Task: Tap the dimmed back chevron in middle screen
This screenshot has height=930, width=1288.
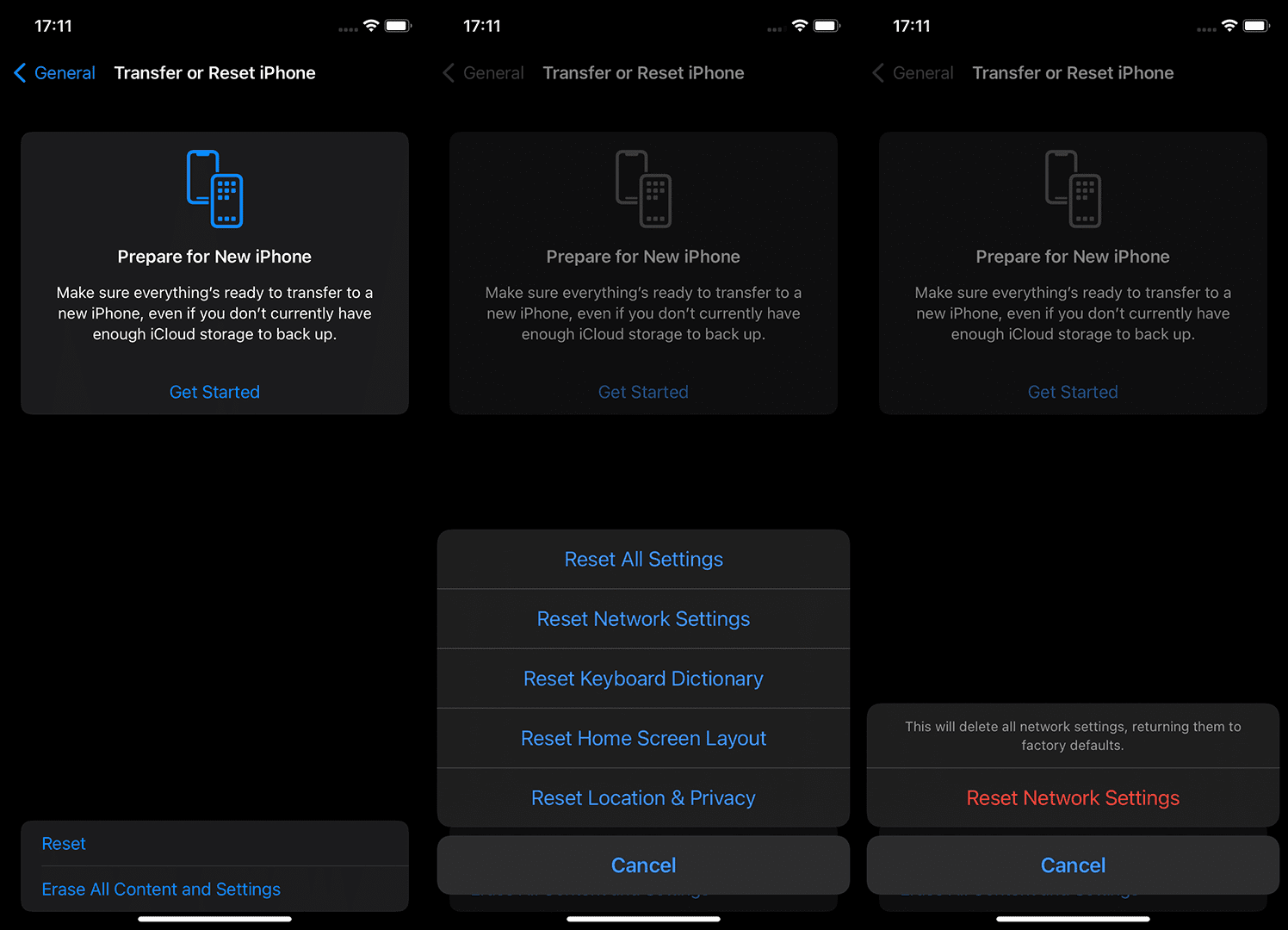Action: coord(449,73)
